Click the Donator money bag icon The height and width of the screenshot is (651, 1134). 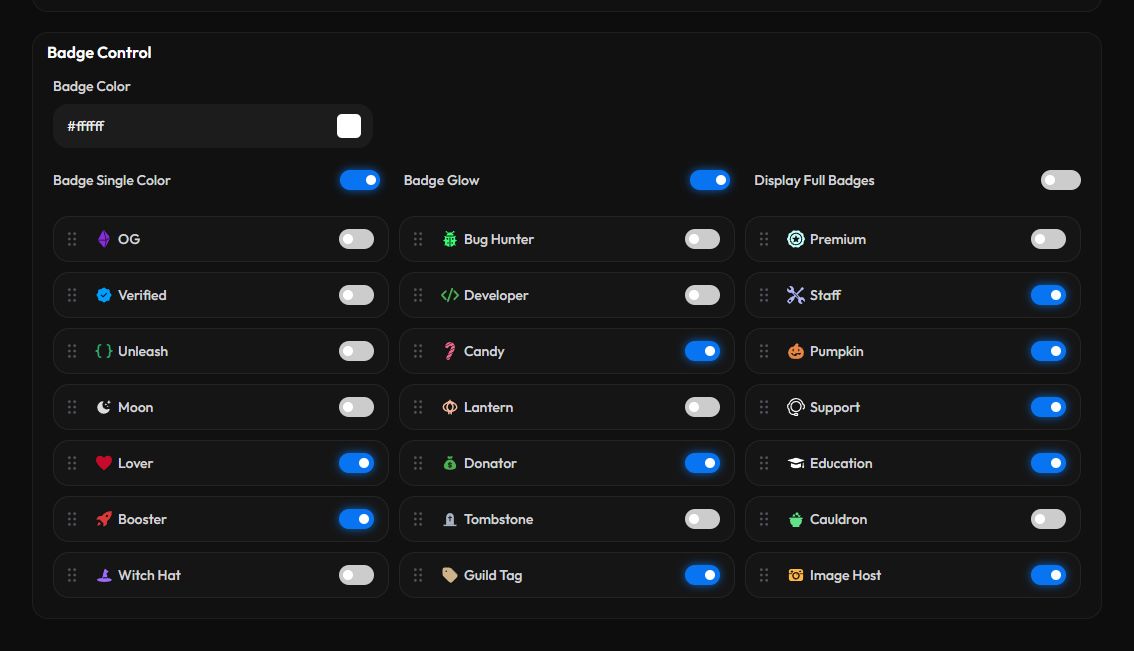pyautogui.click(x=450, y=463)
